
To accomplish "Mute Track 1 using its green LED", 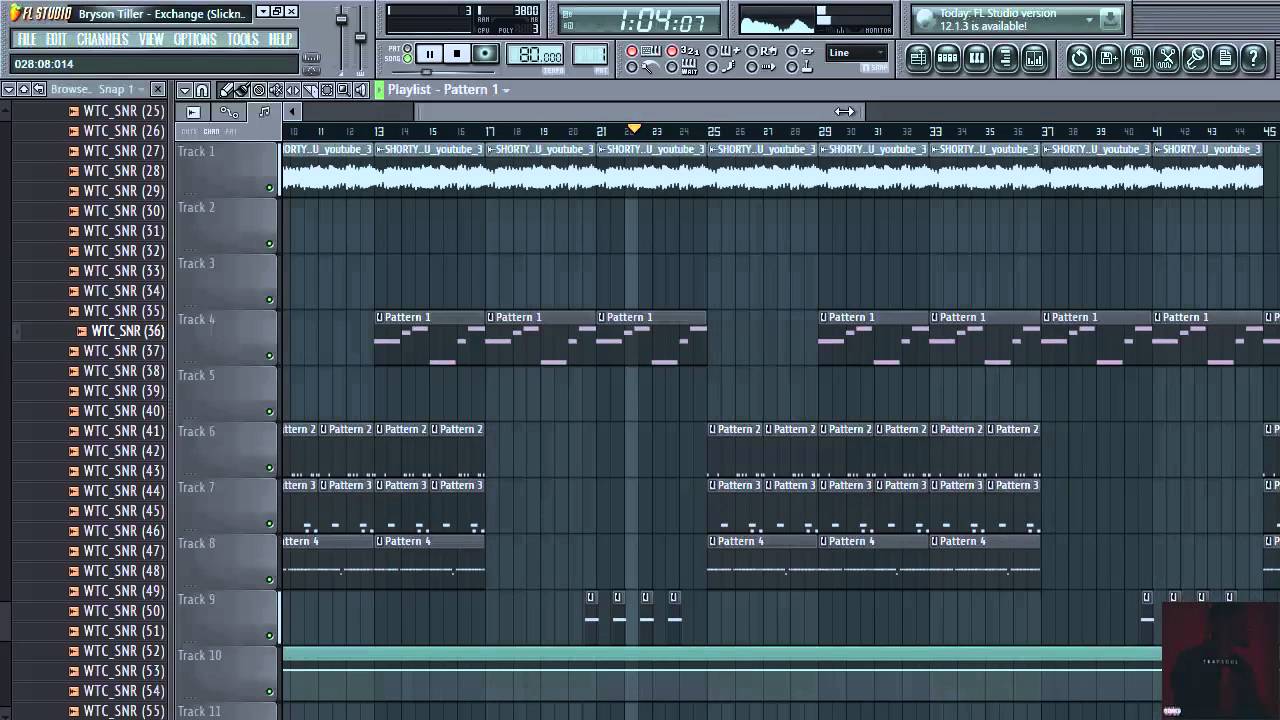I will click(x=269, y=188).
